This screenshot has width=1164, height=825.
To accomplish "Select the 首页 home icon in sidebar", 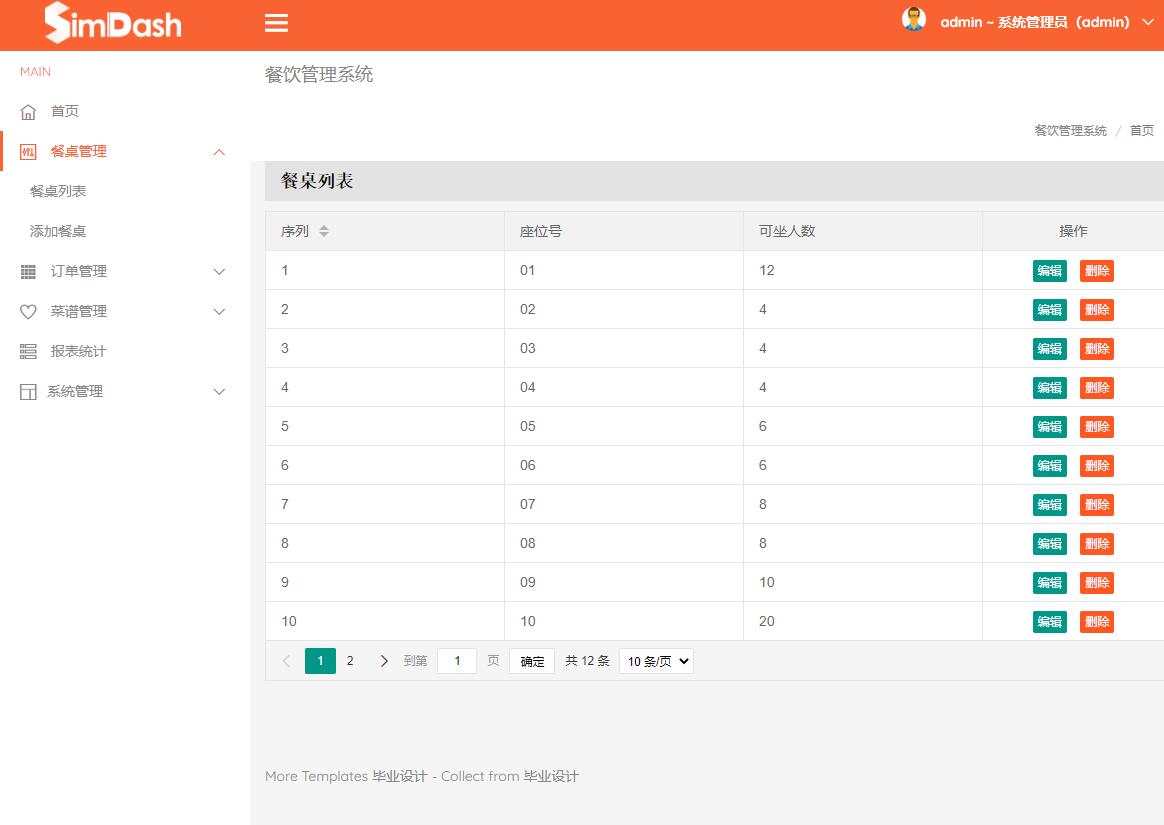I will [x=28, y=111].
